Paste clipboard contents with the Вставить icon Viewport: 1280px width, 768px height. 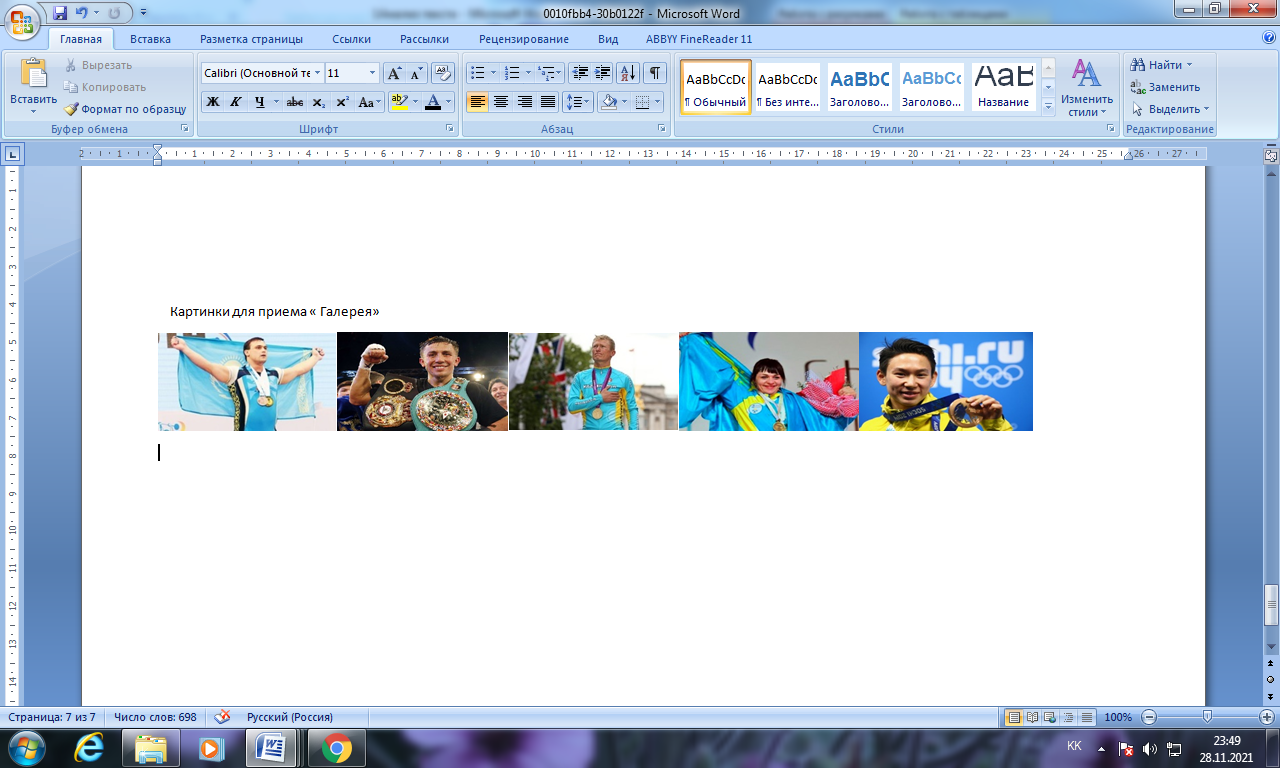coord(34,74)
